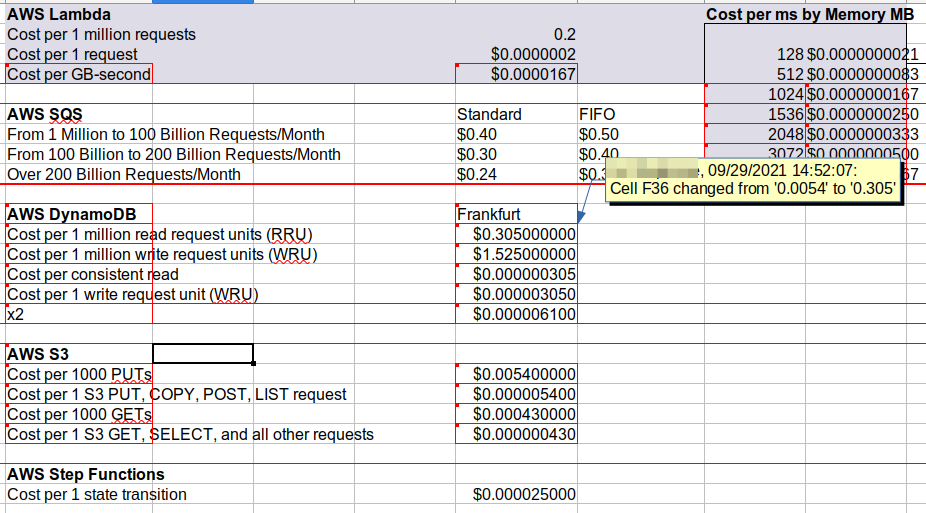
Task: Click the $0.305000000 value cell
Action: pyautogui.click(x=517, y=234)
